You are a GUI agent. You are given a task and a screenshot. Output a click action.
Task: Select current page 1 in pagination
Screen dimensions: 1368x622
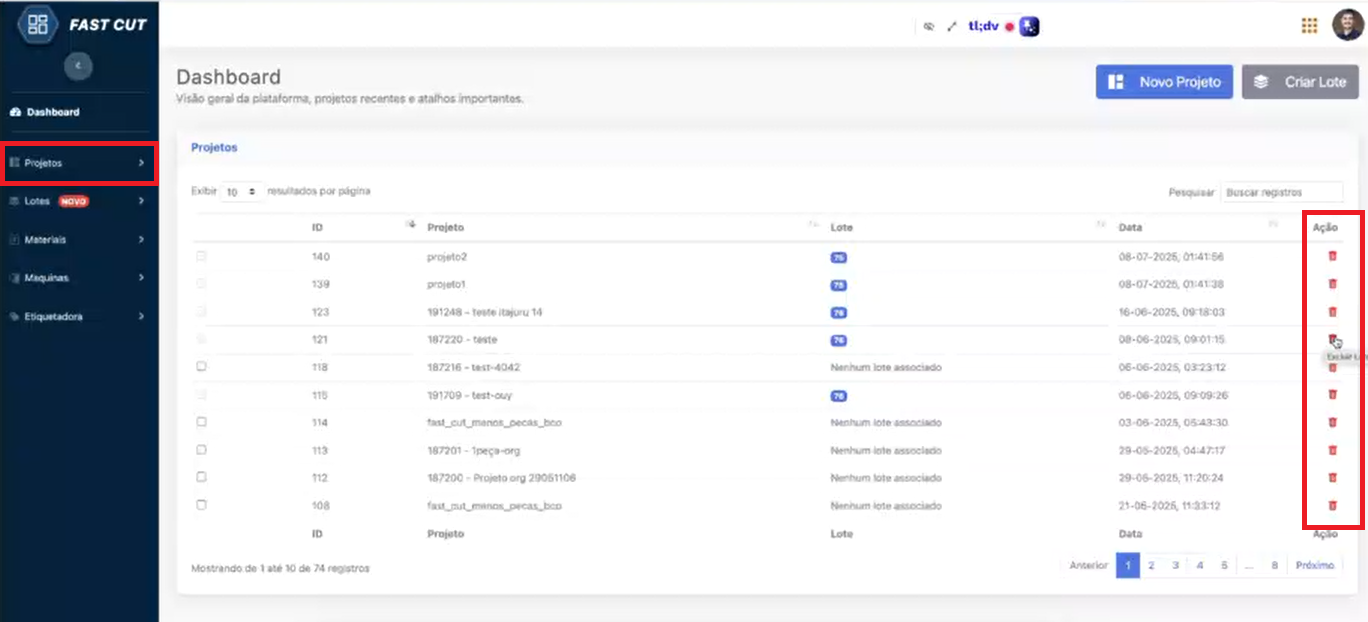pos(1128,565)
